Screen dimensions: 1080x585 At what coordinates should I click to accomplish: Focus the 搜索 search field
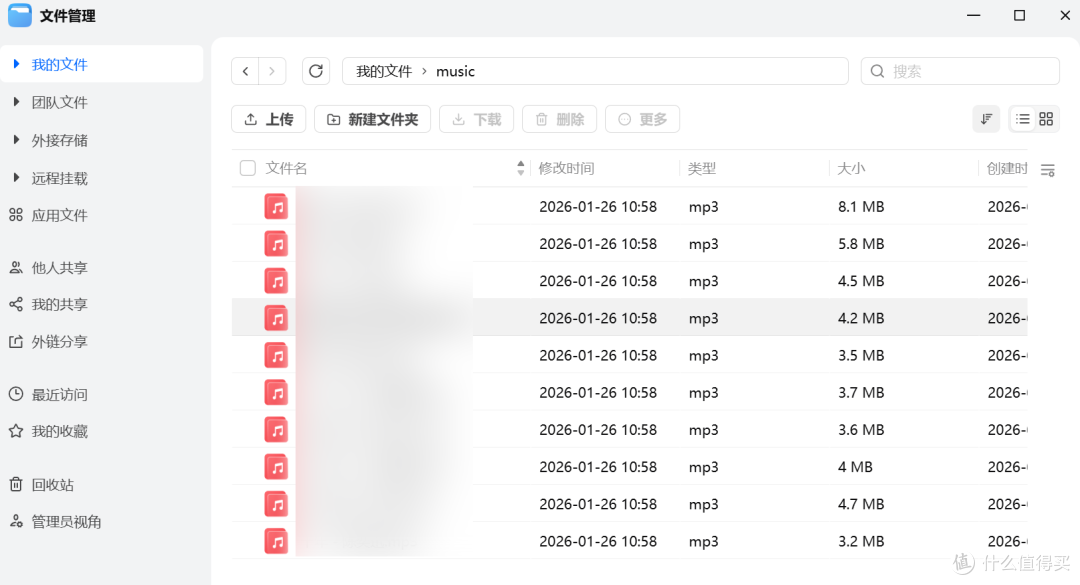960,71
